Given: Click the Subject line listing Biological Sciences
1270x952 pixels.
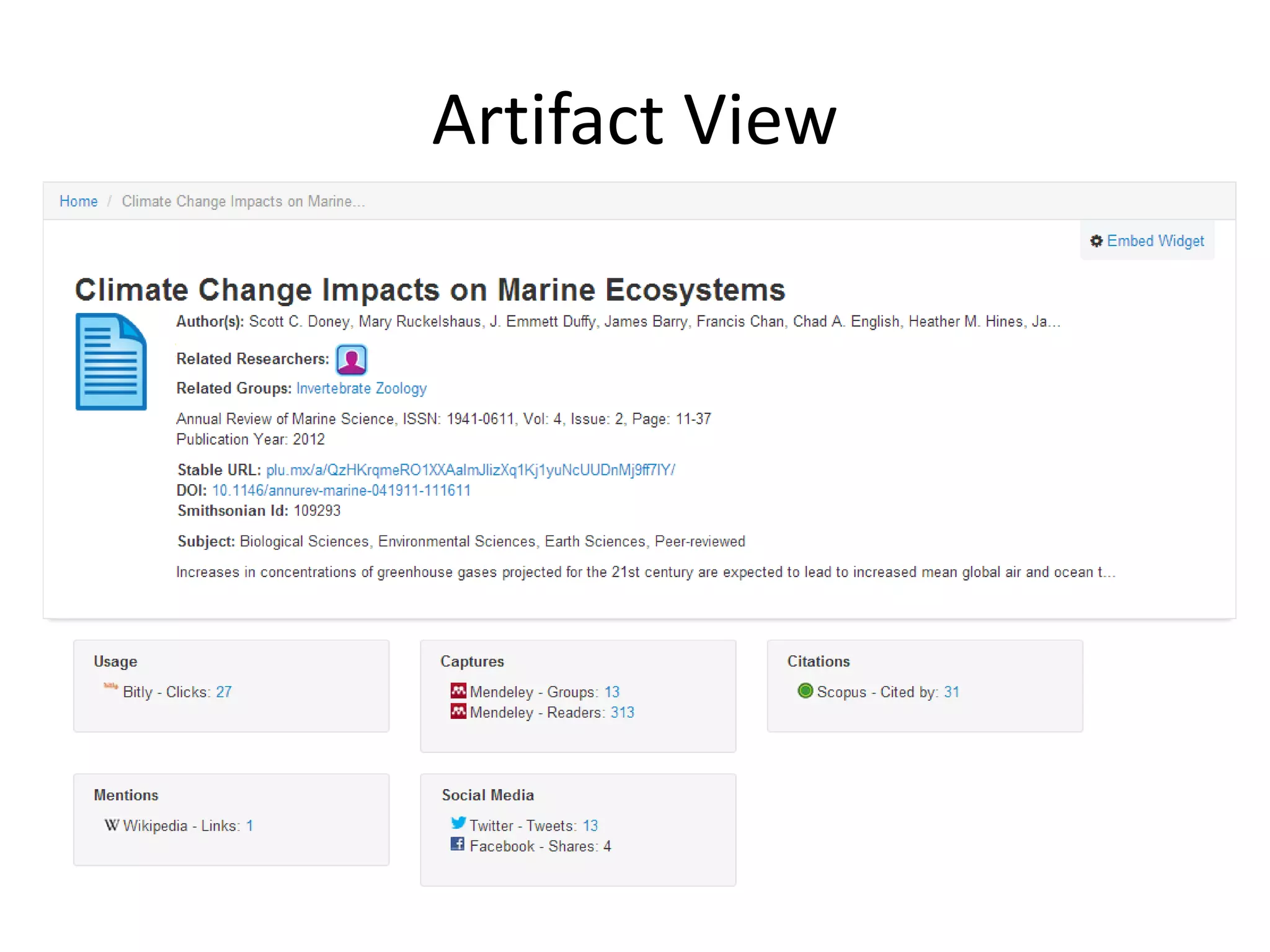Looking at the screenshot, I should click(x=461, y=542).
